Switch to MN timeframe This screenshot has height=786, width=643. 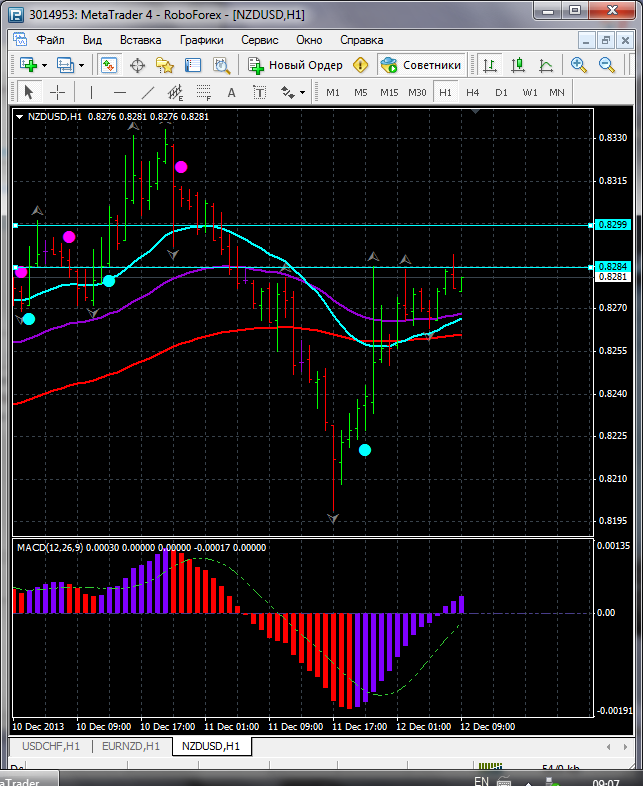pos(557,92)
